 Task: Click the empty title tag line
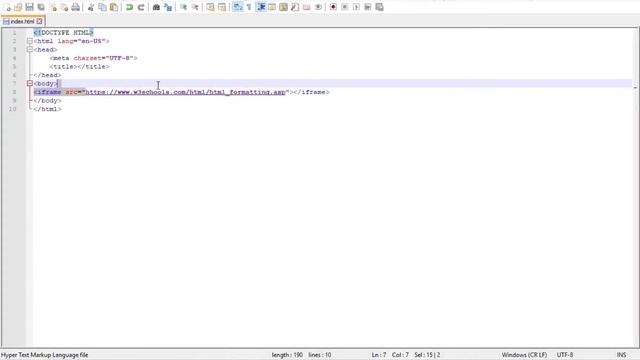pos(80,67)
